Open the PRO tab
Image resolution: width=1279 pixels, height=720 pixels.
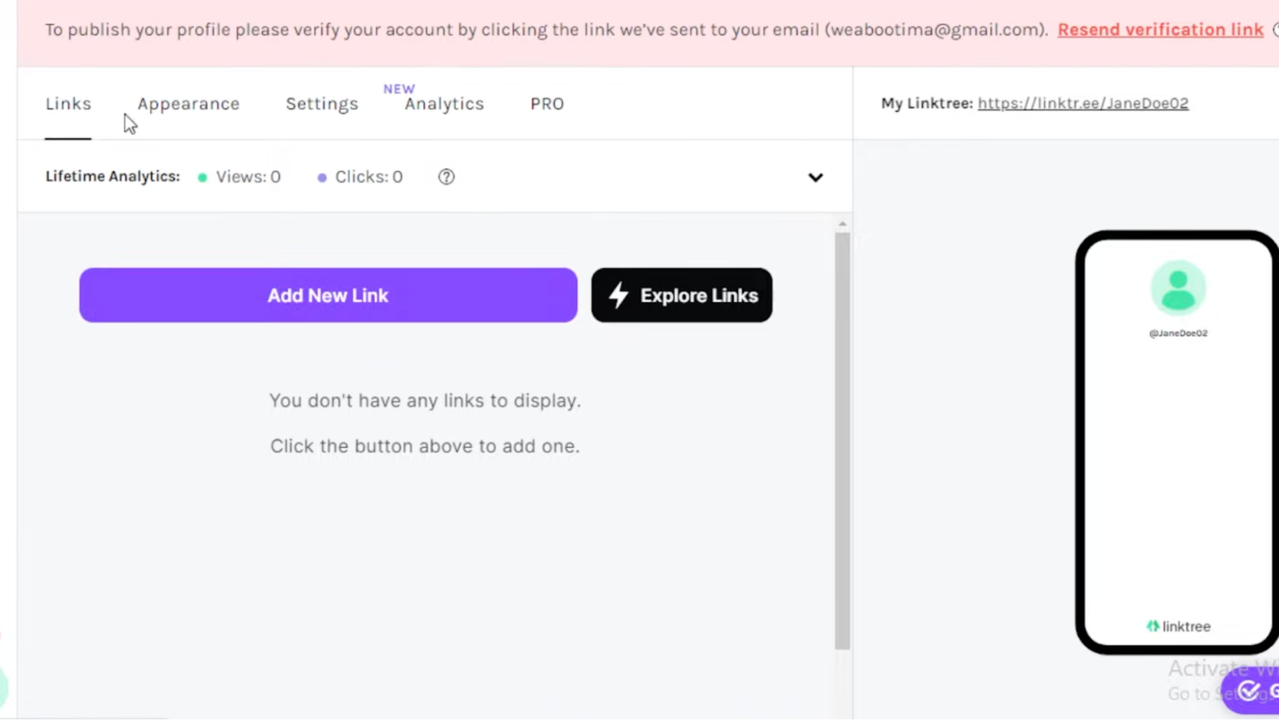pyautogui.click(x=547, y=104)
